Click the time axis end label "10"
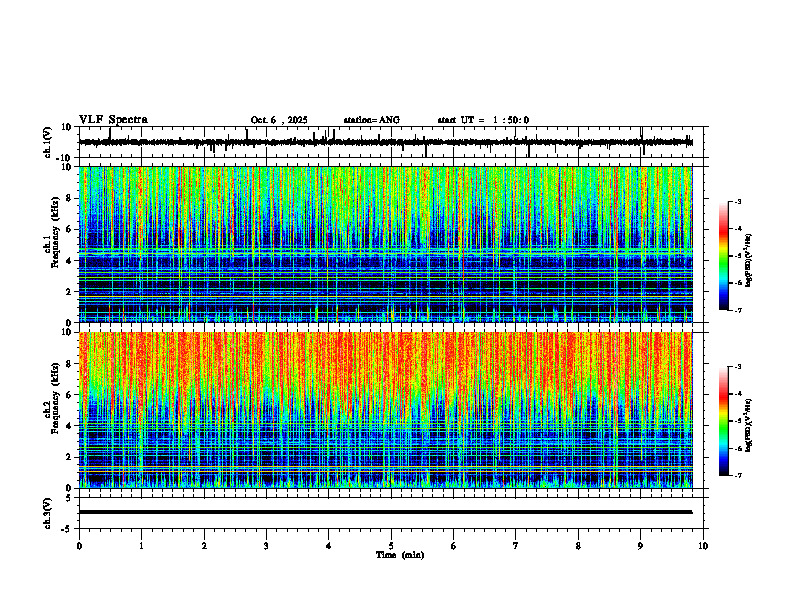Screen dimensions: 792x612 (x=703, y=546)
